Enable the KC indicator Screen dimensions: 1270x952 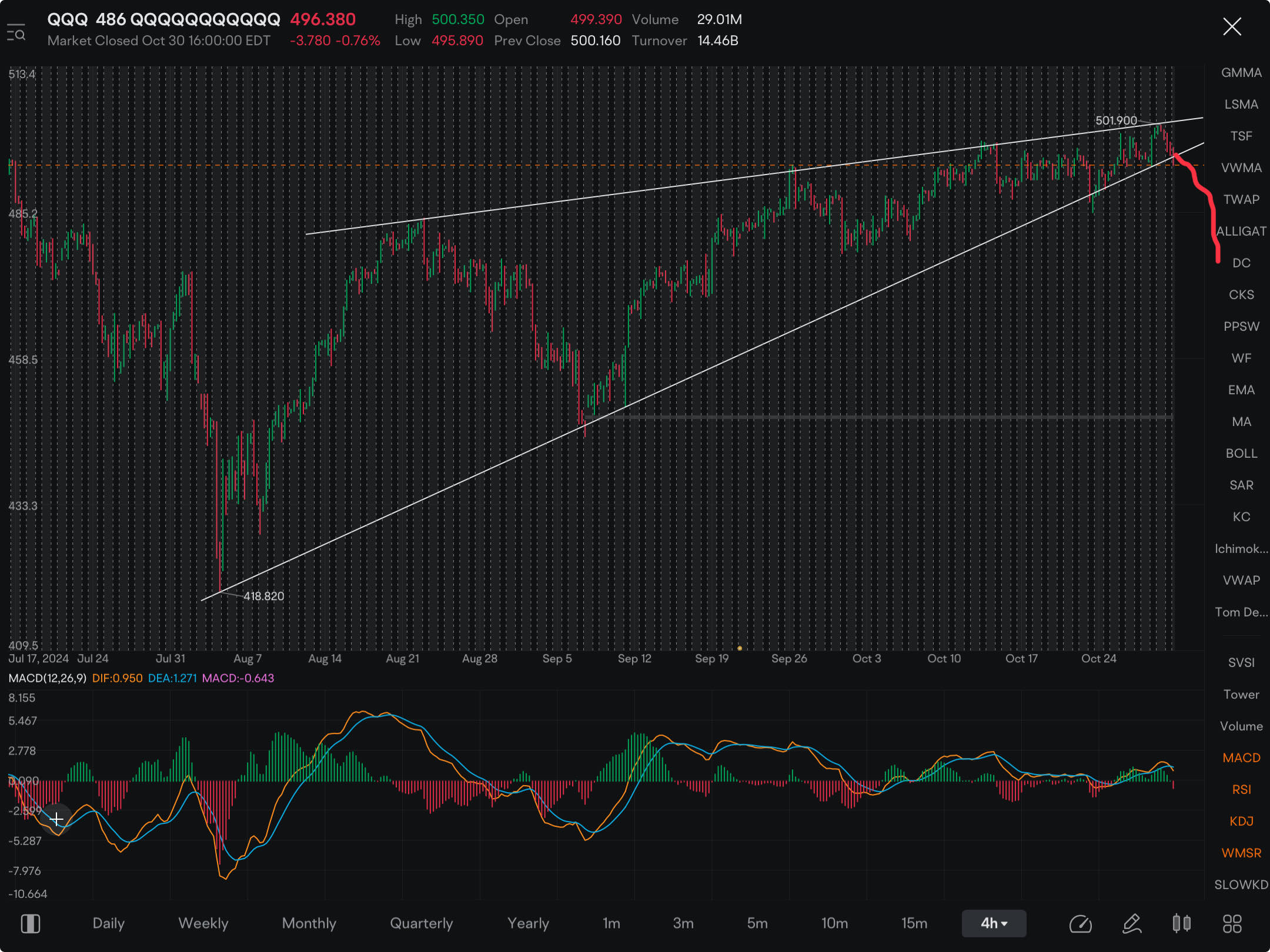pos(1241,517)
